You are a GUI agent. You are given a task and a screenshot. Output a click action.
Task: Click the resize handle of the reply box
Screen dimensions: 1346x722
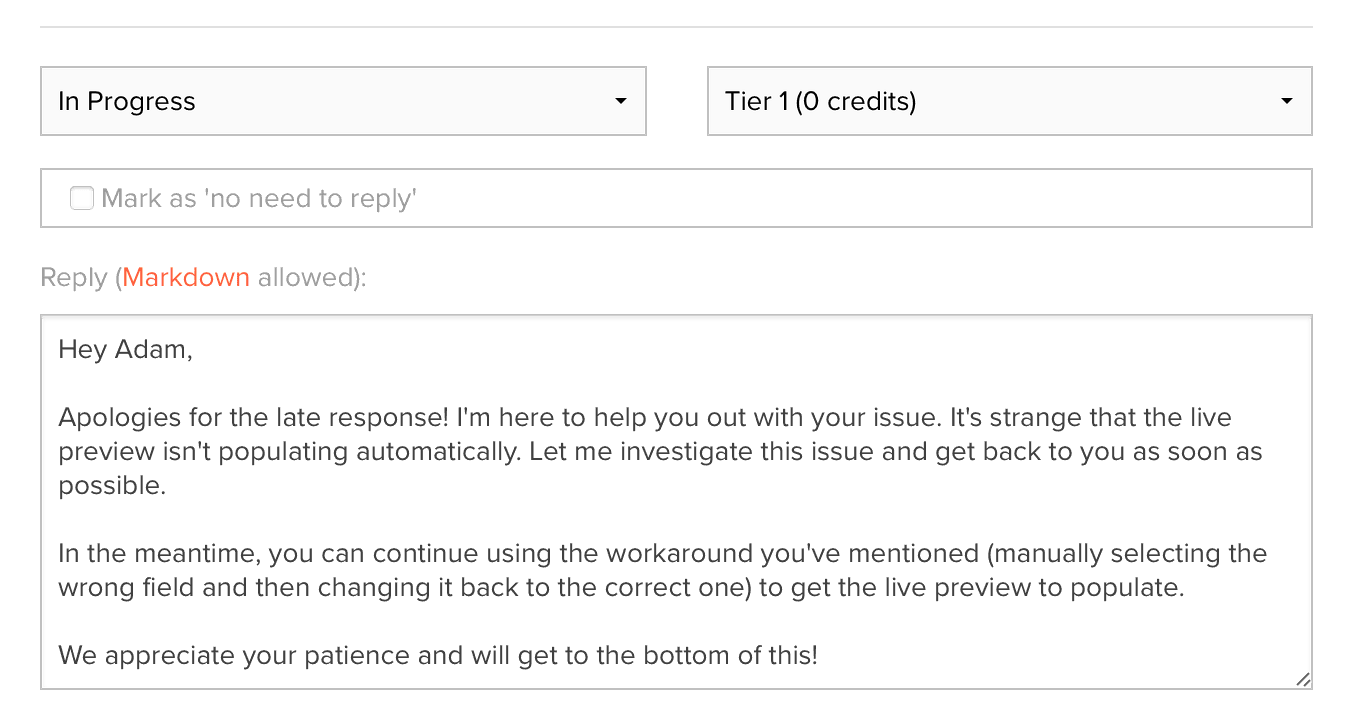tap(1302, 679)
